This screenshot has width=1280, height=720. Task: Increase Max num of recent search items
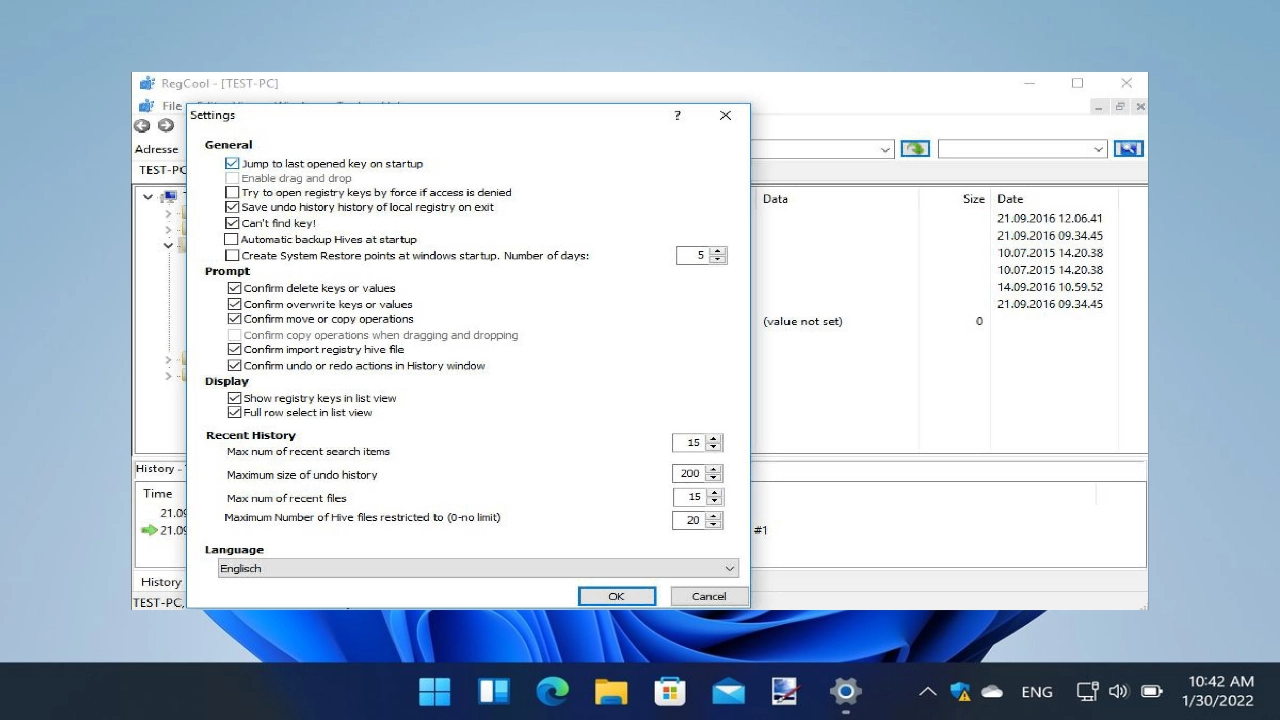[713, 438]
